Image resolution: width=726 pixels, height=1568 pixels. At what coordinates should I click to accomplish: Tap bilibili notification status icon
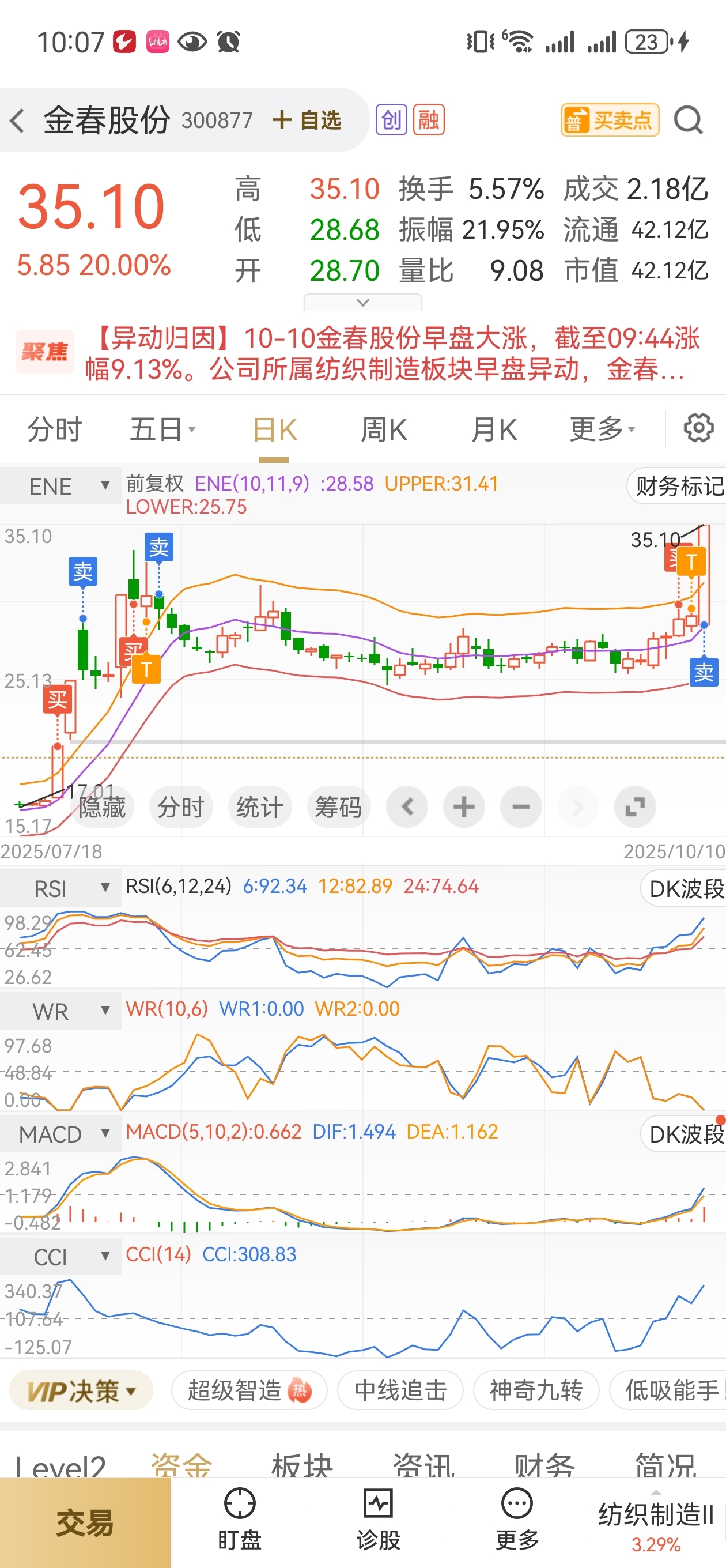pyautogui.click(x=158, y=42)
